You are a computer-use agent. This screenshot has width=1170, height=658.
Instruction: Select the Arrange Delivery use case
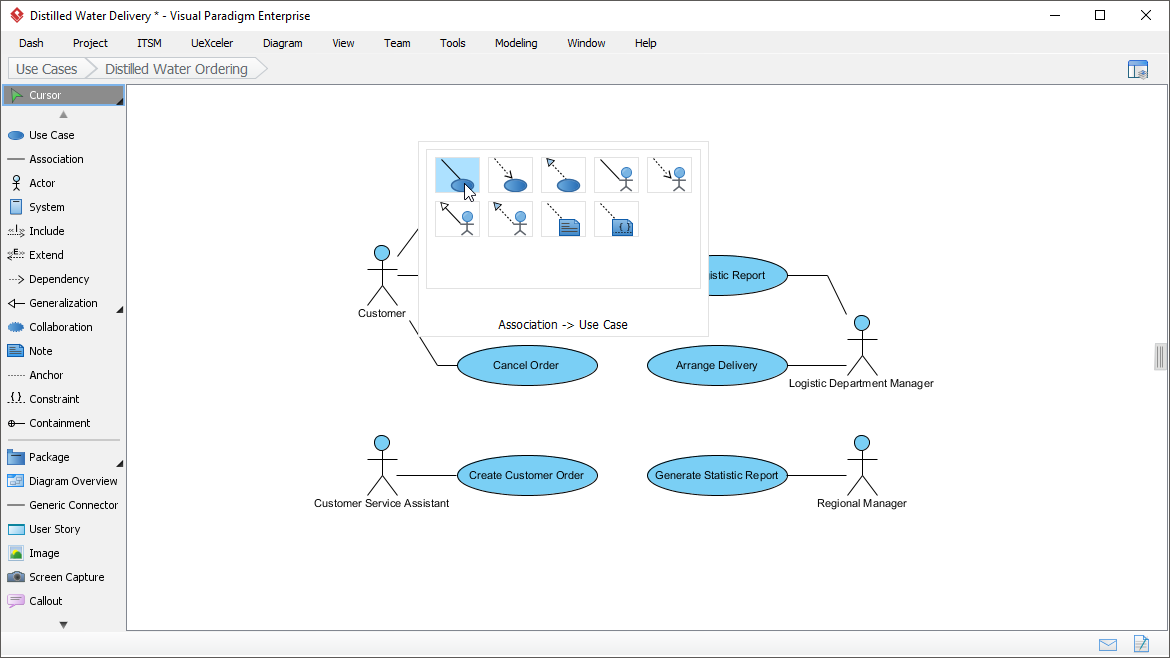[x=717, y=366]
